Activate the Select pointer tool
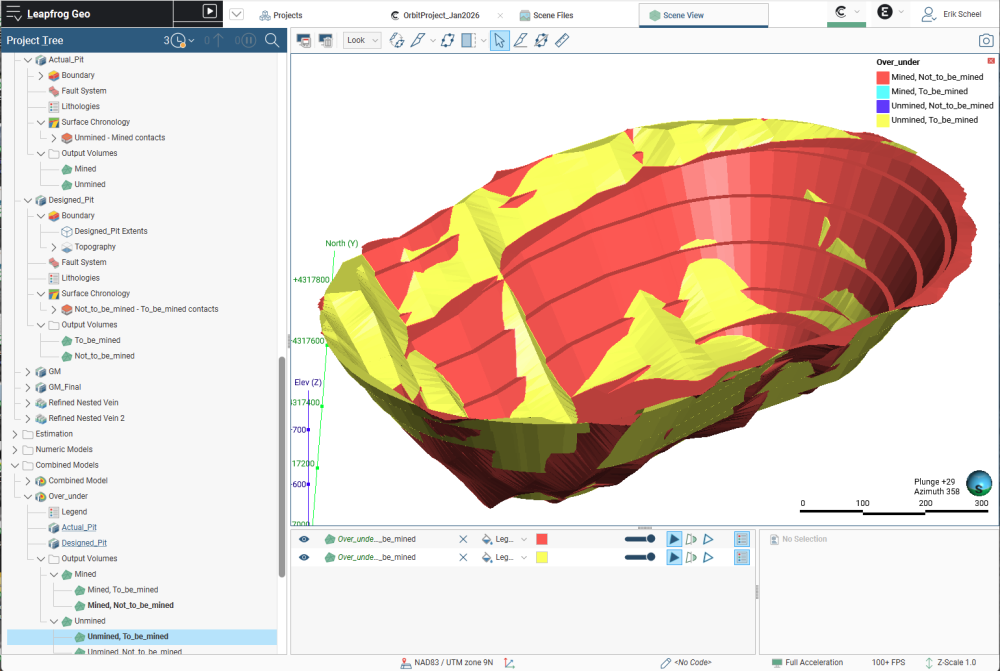Image resolution: width=1000 pixels, height=671 pixels. 499,40
